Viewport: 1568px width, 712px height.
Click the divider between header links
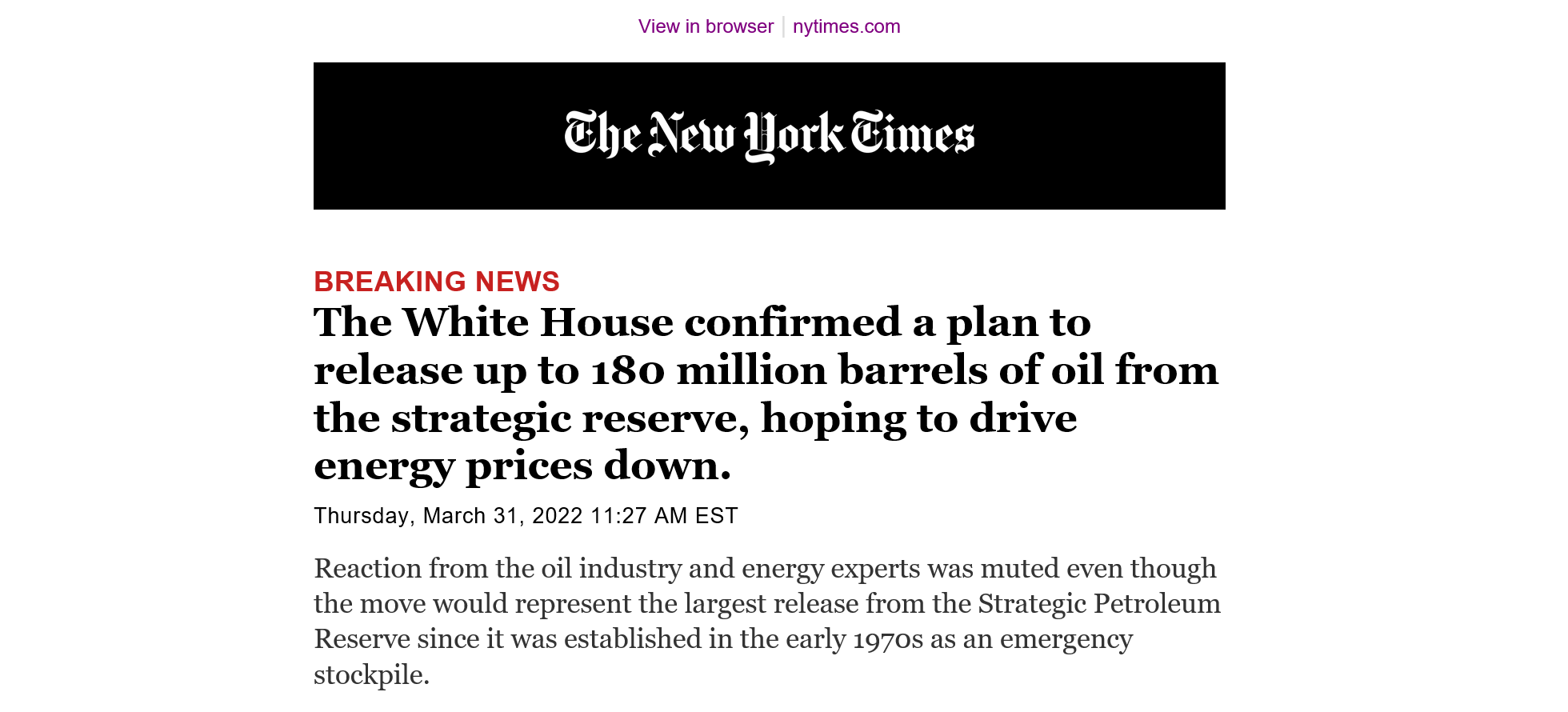pyautogui.click(x=783, y=26)
